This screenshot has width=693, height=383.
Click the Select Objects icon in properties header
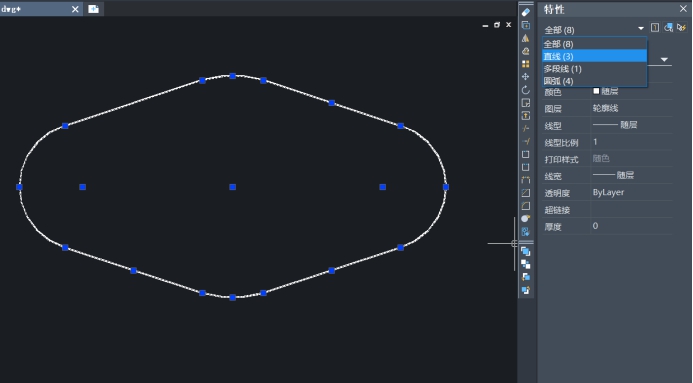tap(668, 28)
